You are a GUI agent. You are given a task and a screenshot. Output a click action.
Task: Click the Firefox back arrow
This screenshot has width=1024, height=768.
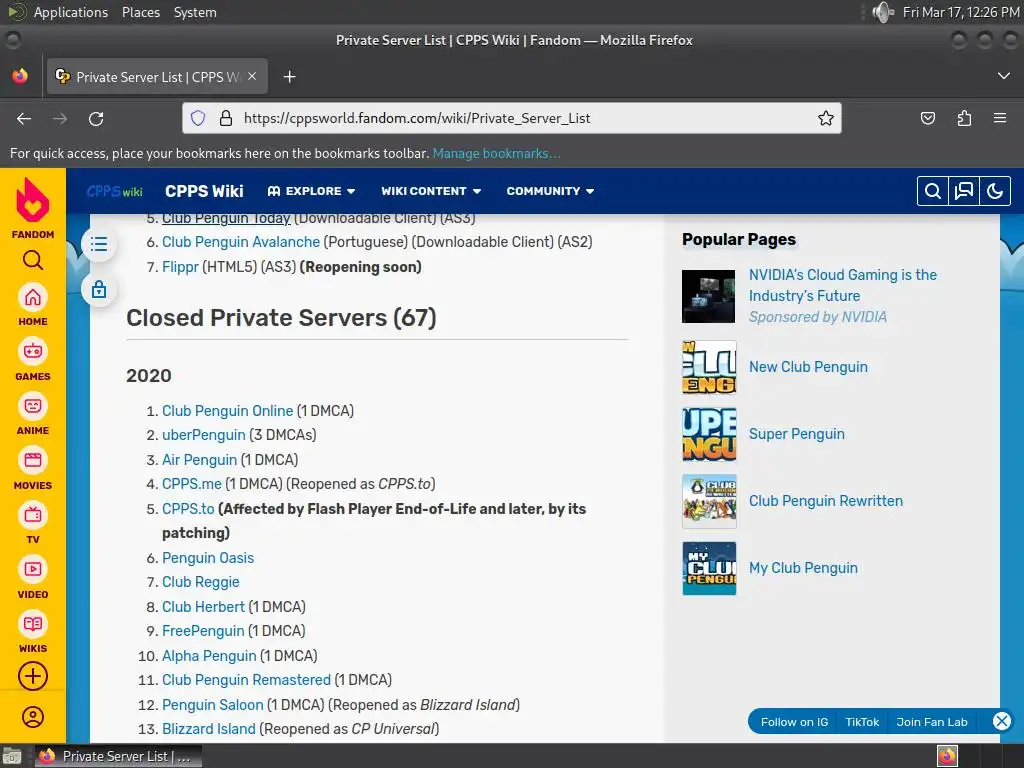pos(24,118)
